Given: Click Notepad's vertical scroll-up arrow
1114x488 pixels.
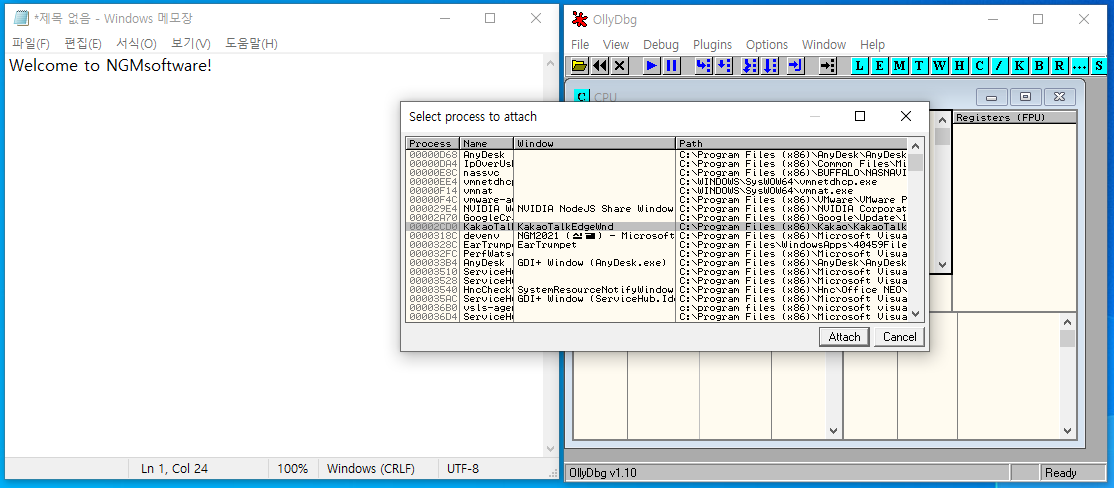Looking at the screenshot, I should pyautogui.click(x=550, y=63).
